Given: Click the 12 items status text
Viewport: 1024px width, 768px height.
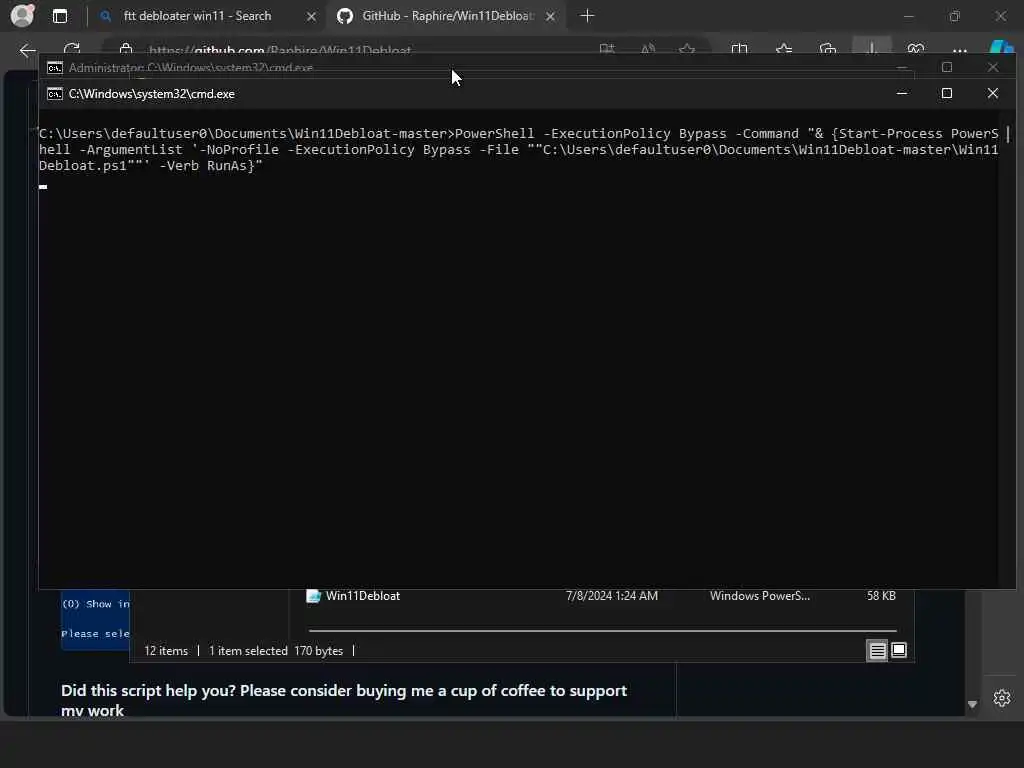Looking at the screenshot, I should pos(166,650).
